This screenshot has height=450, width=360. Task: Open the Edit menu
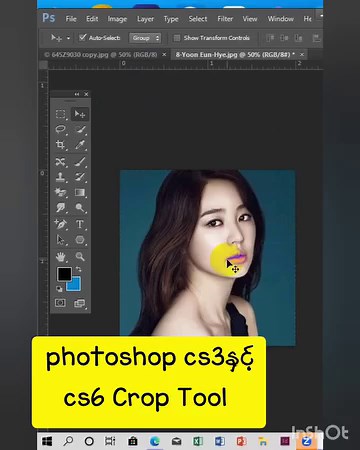coord(92,19)
